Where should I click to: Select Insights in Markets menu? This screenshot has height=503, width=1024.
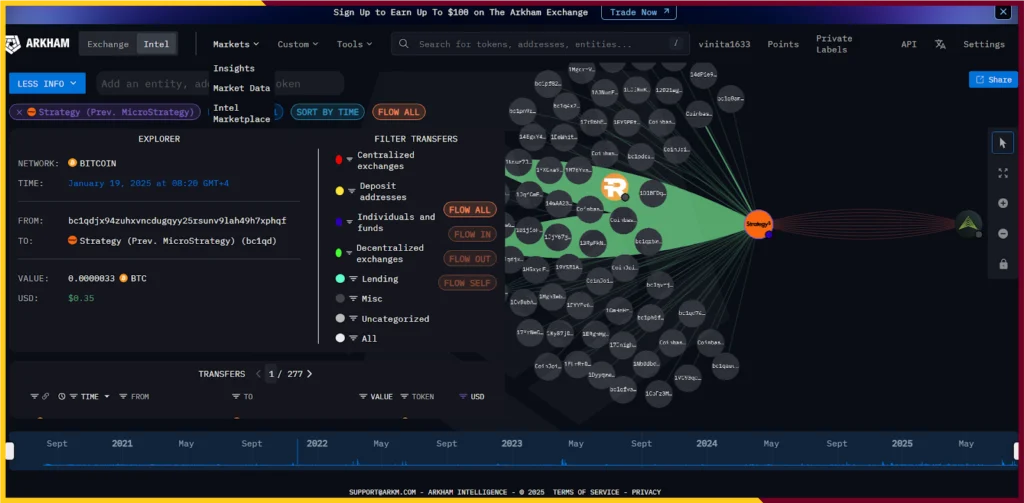[234, 68]
